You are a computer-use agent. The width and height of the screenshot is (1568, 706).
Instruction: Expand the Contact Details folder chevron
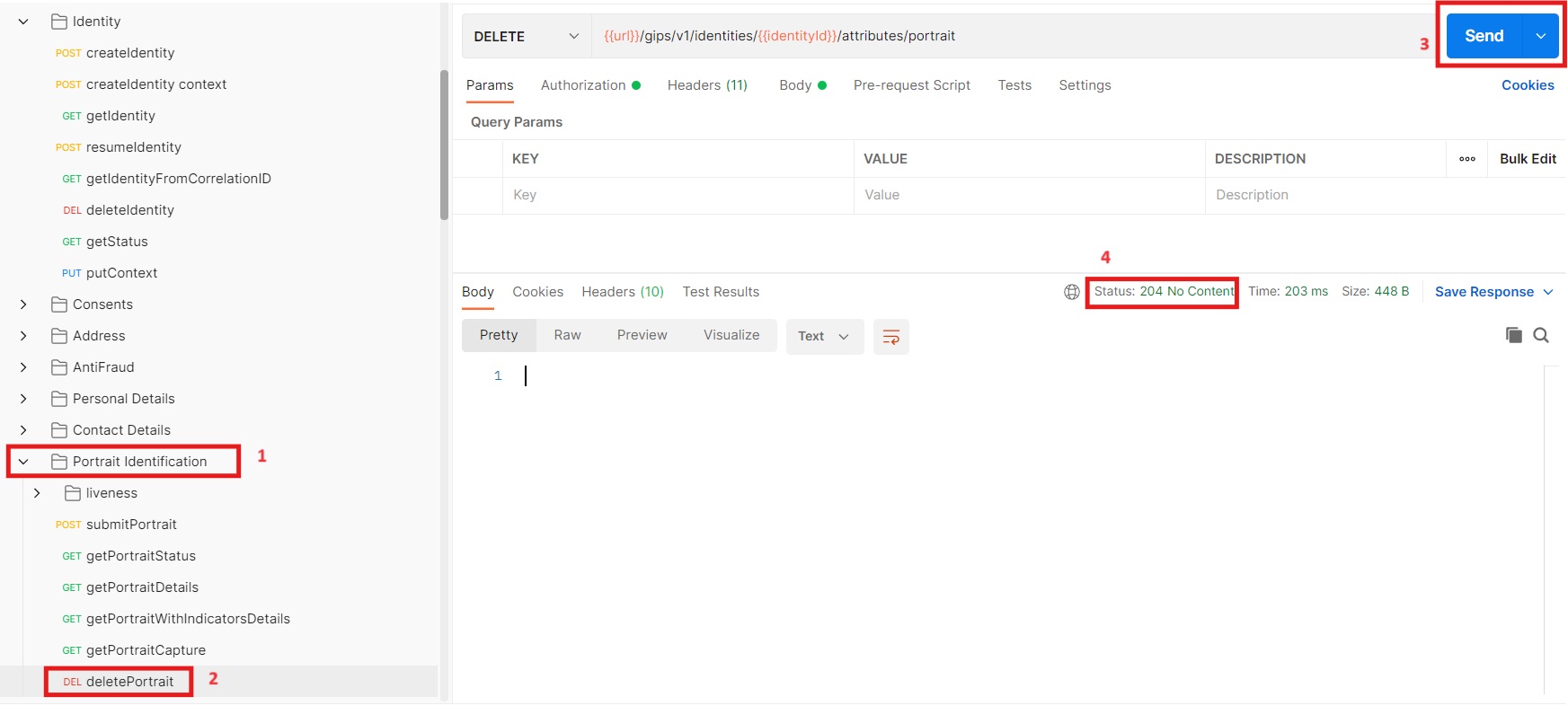23,430
